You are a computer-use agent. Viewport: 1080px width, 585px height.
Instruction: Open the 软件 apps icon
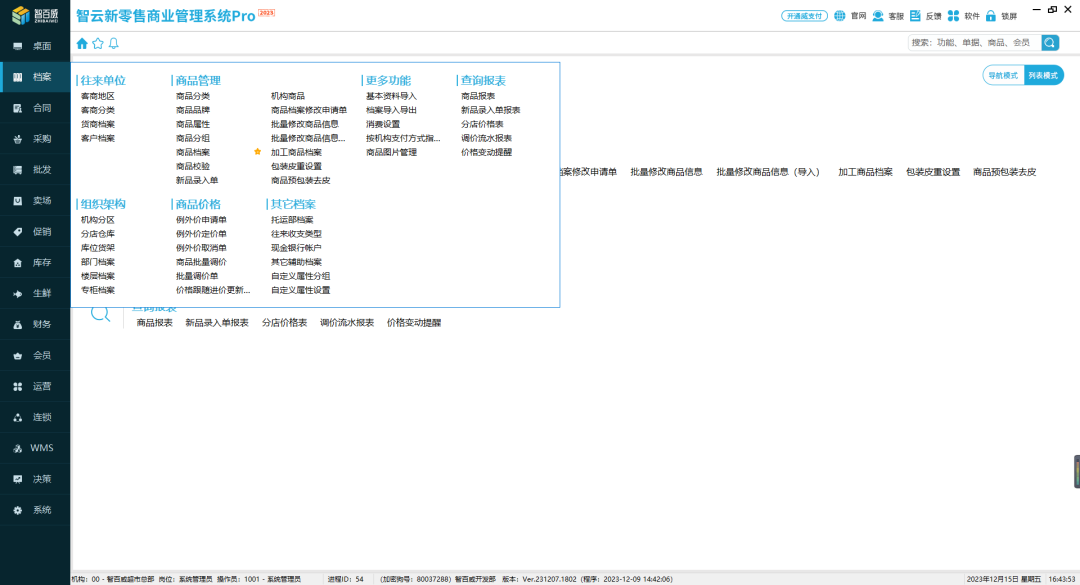click(954, 16)
